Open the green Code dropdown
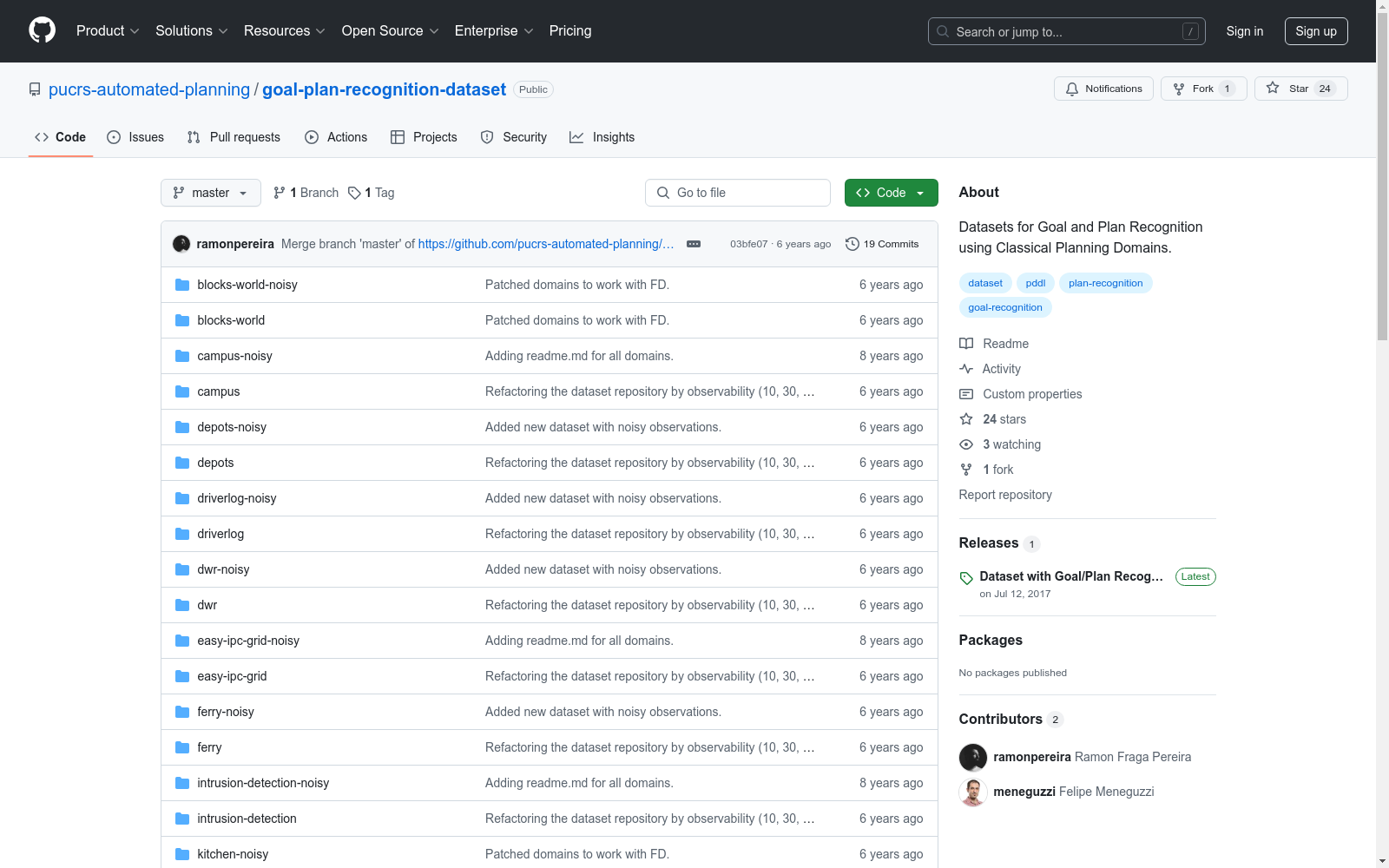 click(x=891, y=193)
